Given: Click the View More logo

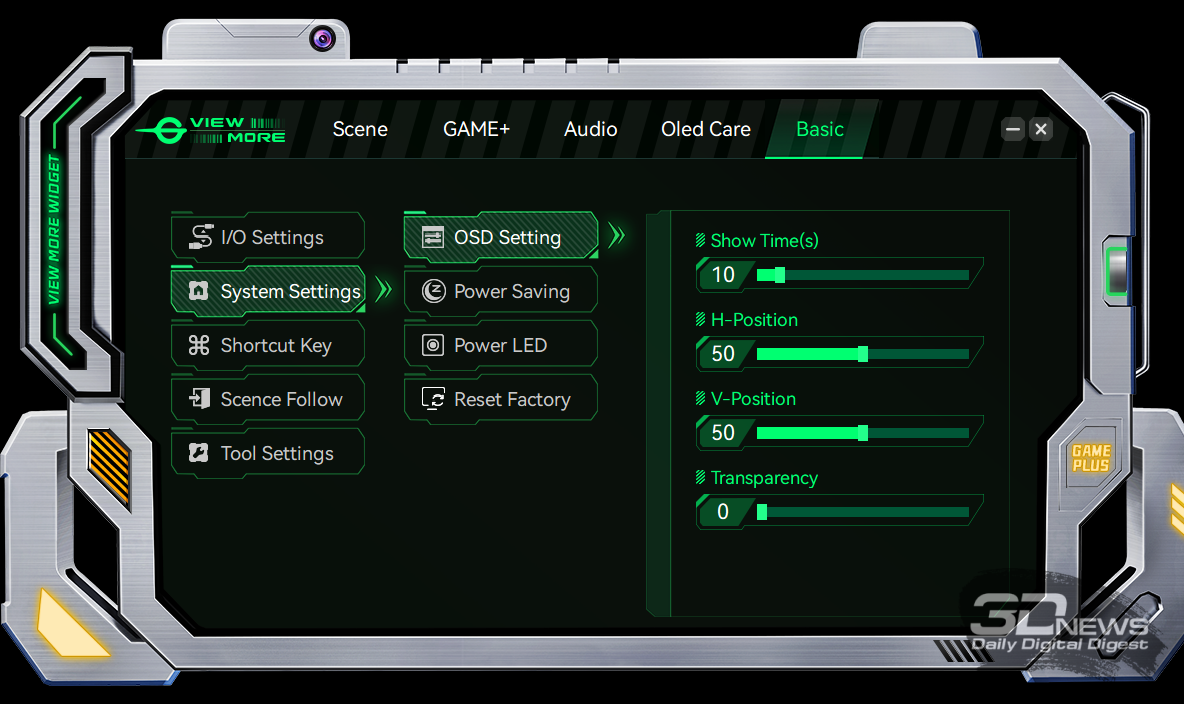Looking at the screenshot, I should point(211,130).
